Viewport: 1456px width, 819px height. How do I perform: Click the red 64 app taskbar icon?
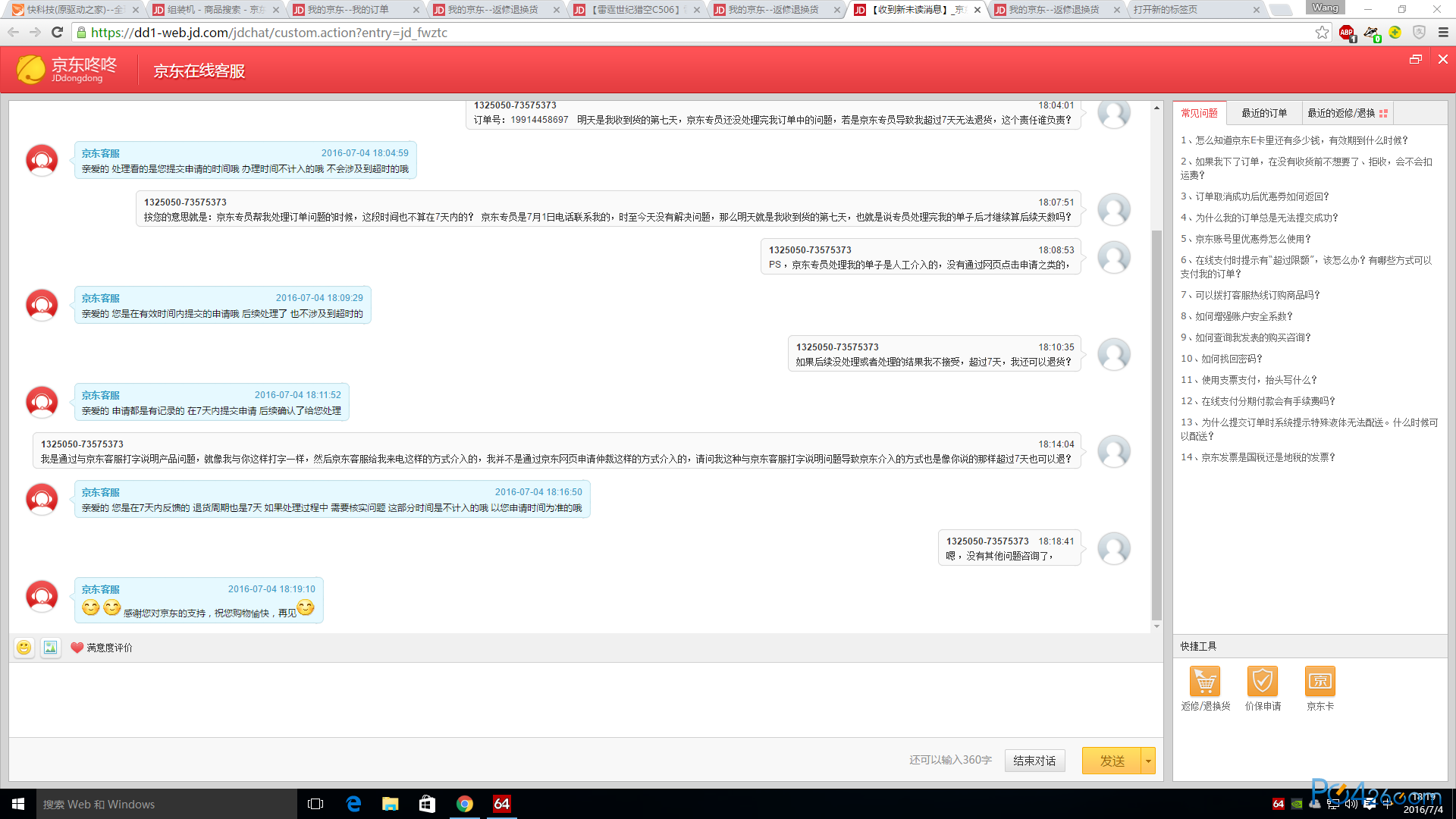(502, 804)
